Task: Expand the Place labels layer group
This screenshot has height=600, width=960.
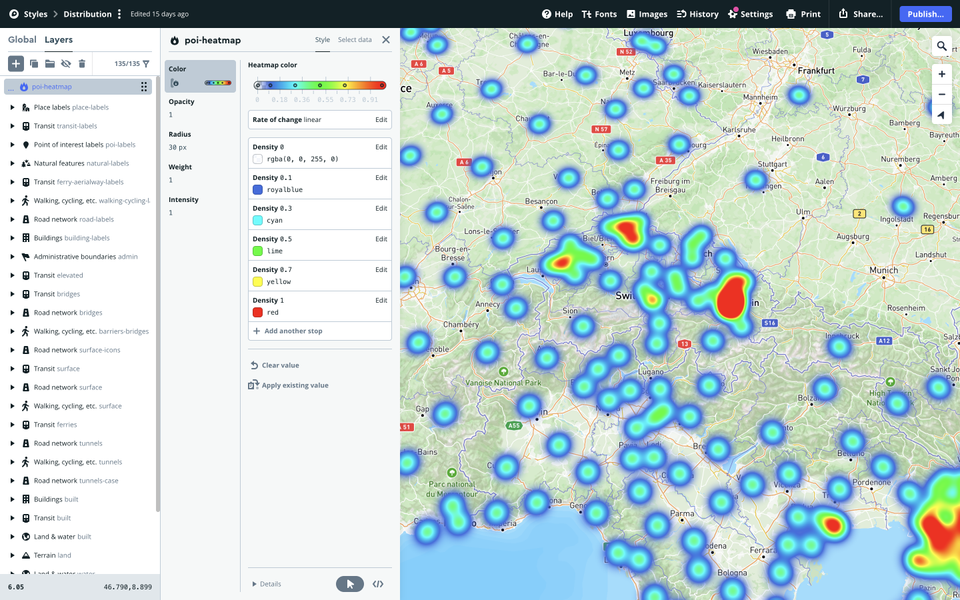Action: 12,107
